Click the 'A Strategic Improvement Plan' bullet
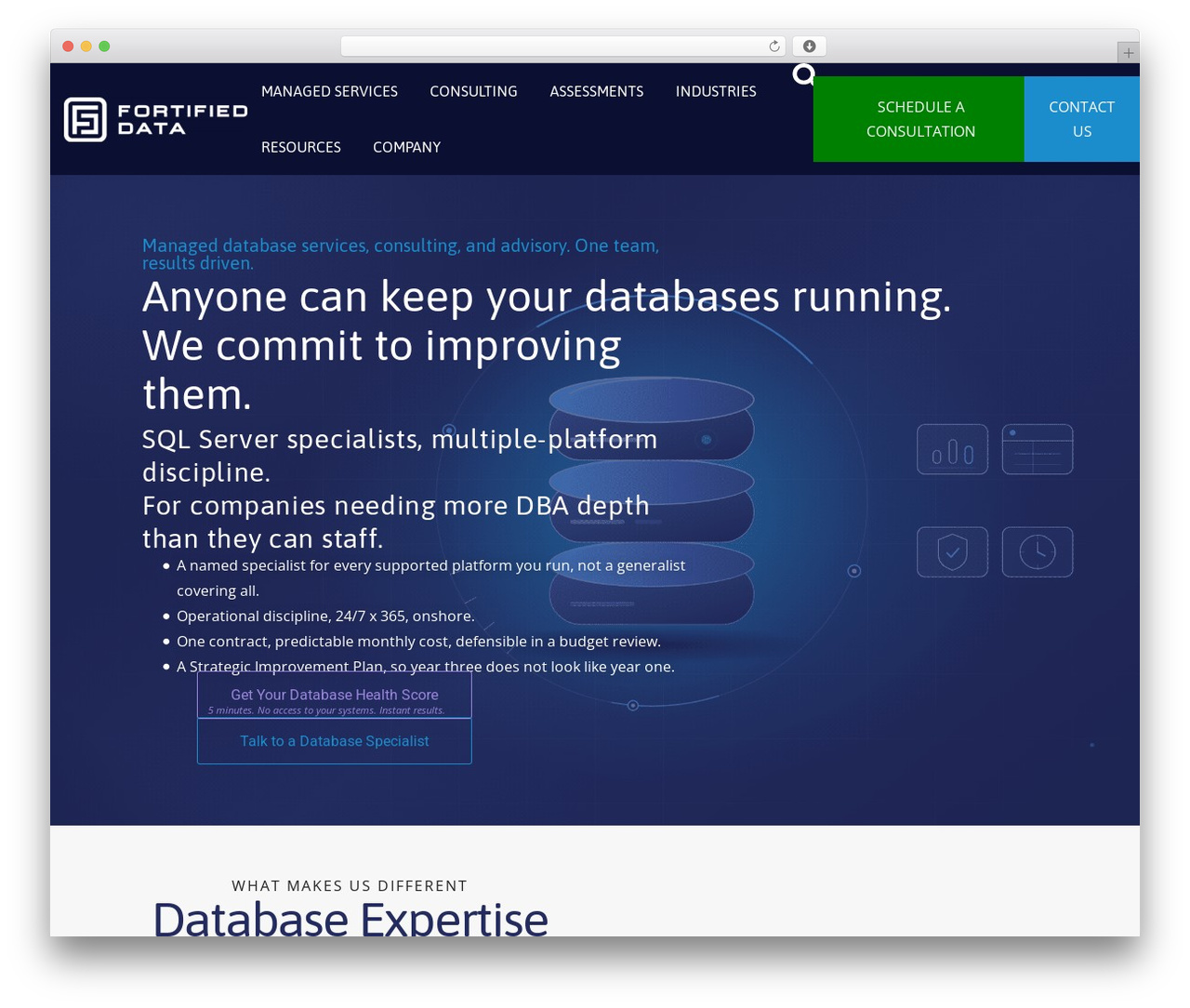 (x=426, y=666)
